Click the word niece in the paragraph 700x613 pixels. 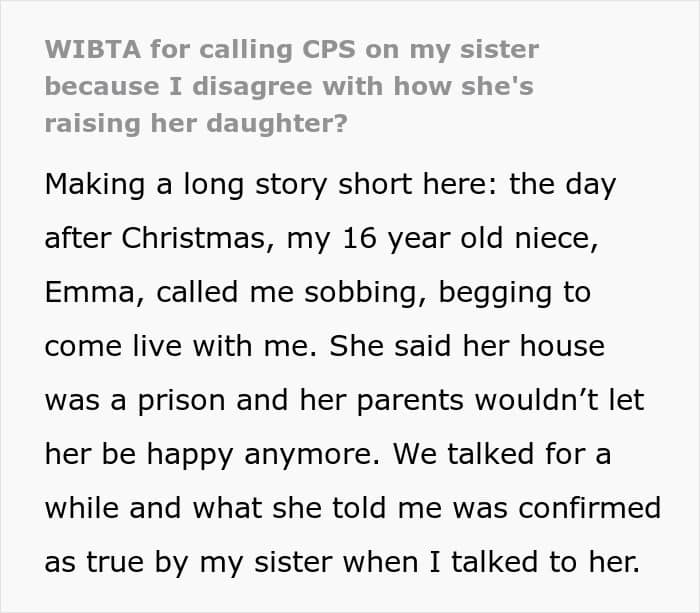[553, 238]
